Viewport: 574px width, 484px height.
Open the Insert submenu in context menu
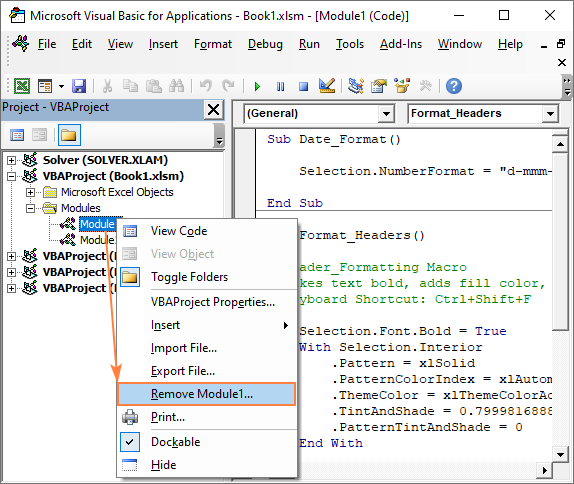point(207,325)
